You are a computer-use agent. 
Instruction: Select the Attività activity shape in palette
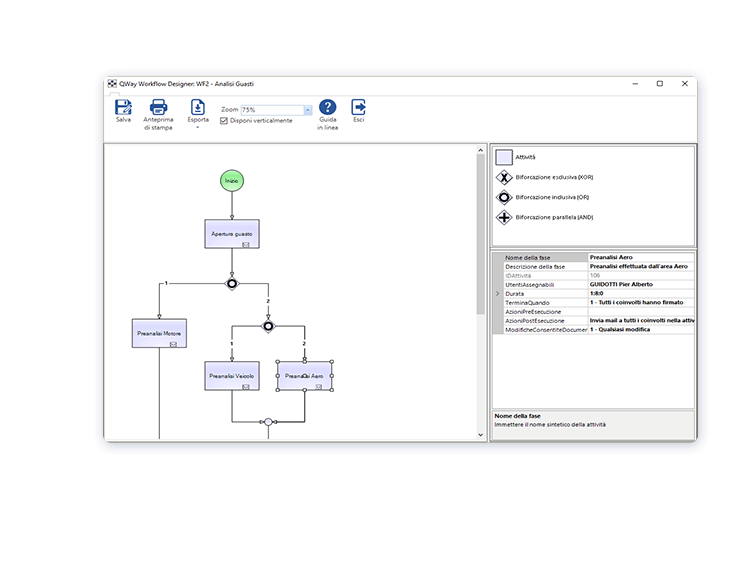504,157
